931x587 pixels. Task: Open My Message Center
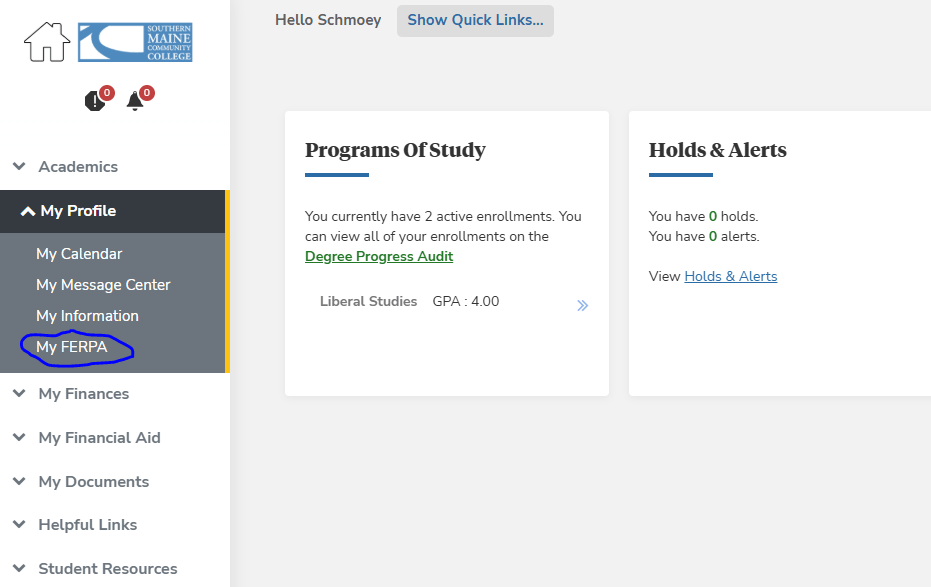[103, 285]
